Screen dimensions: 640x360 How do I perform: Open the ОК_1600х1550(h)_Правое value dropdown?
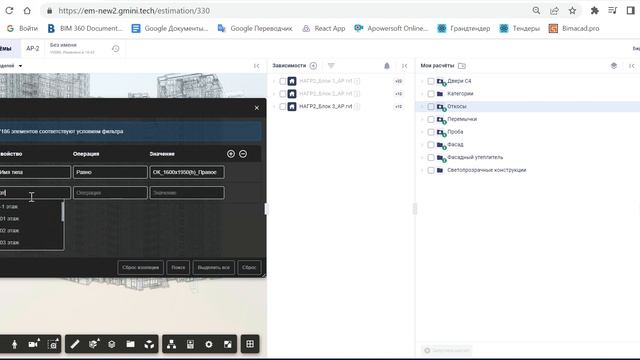[187, 172]
